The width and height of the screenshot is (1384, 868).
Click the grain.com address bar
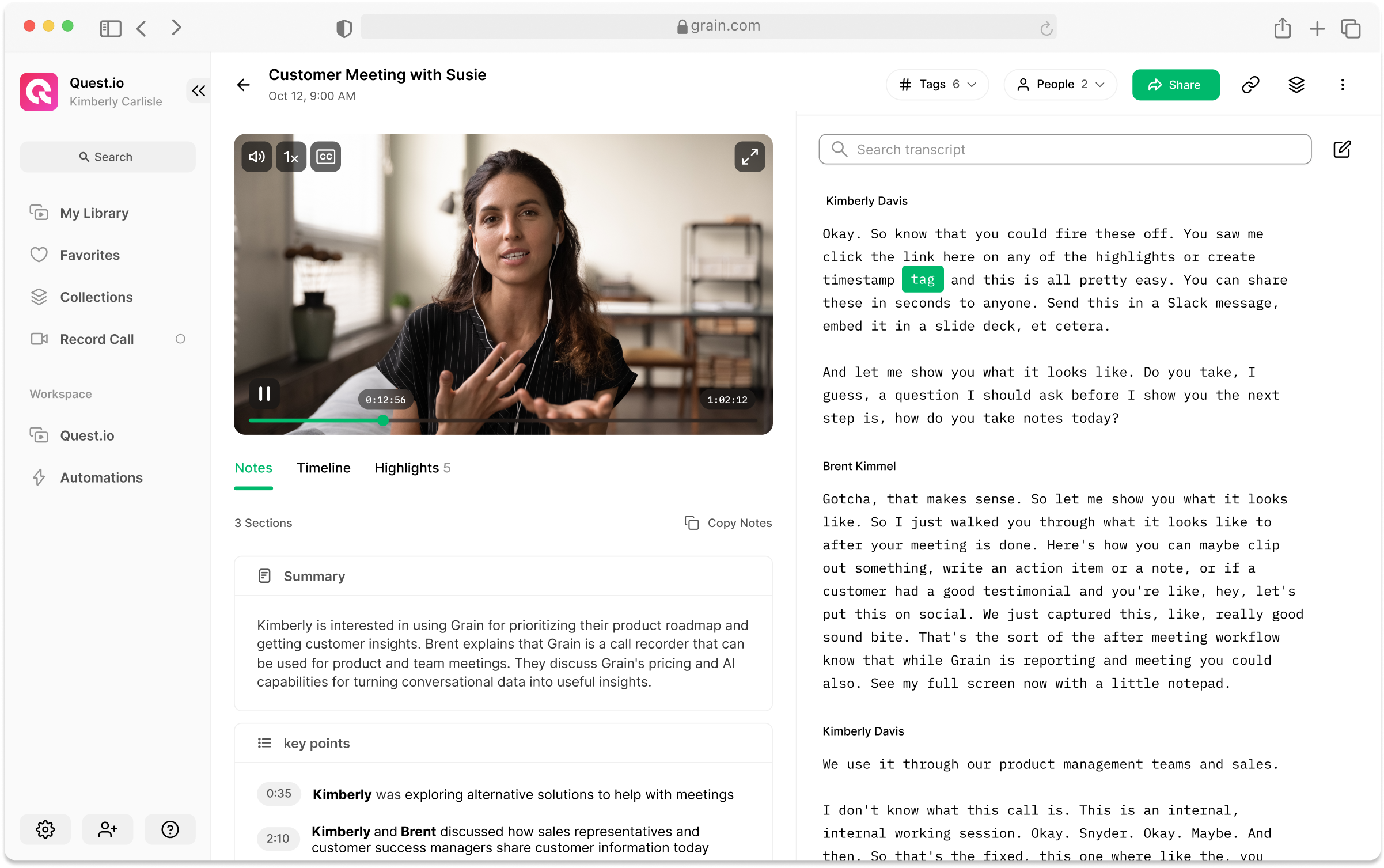708,26
